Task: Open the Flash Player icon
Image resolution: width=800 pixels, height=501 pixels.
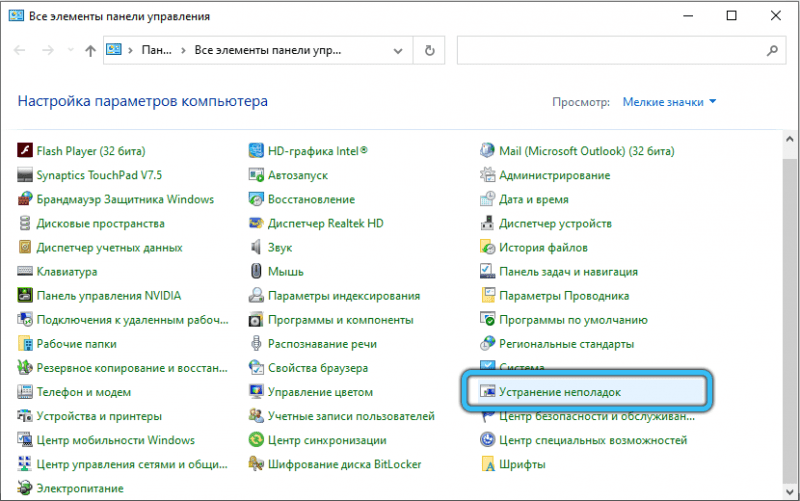Action: pos(24,151)
